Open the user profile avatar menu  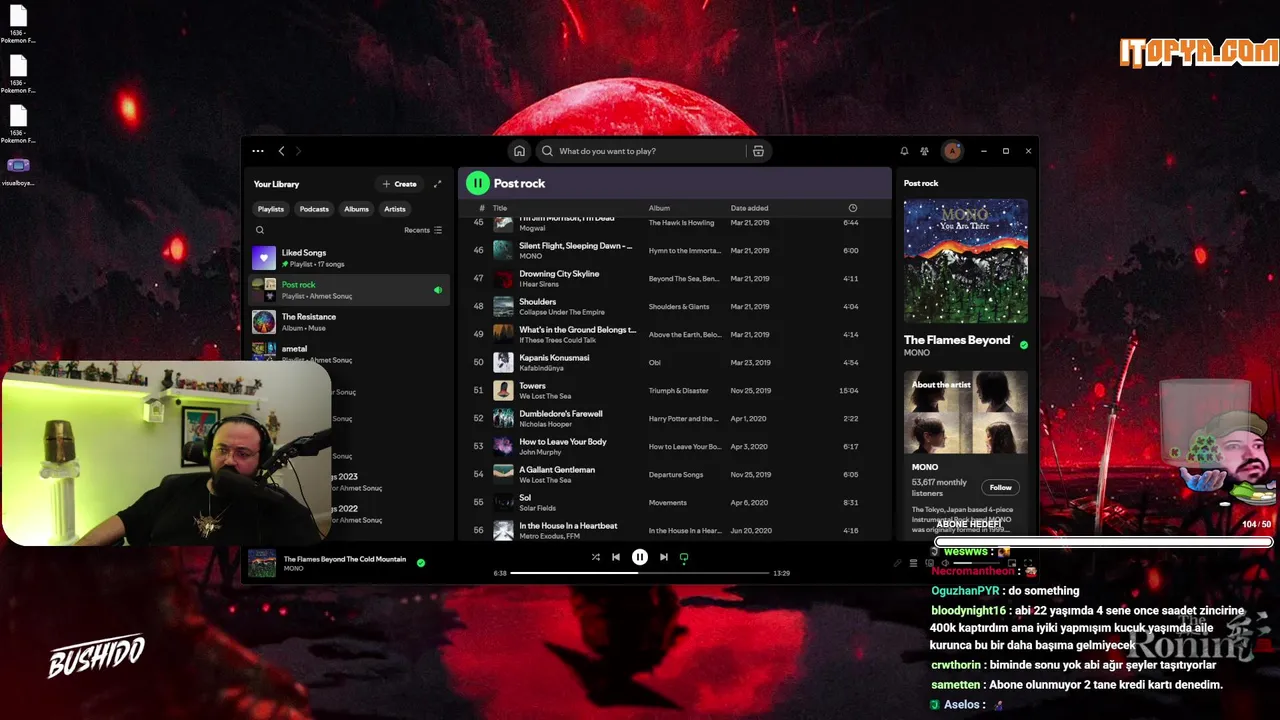click(x=953, y=151)
